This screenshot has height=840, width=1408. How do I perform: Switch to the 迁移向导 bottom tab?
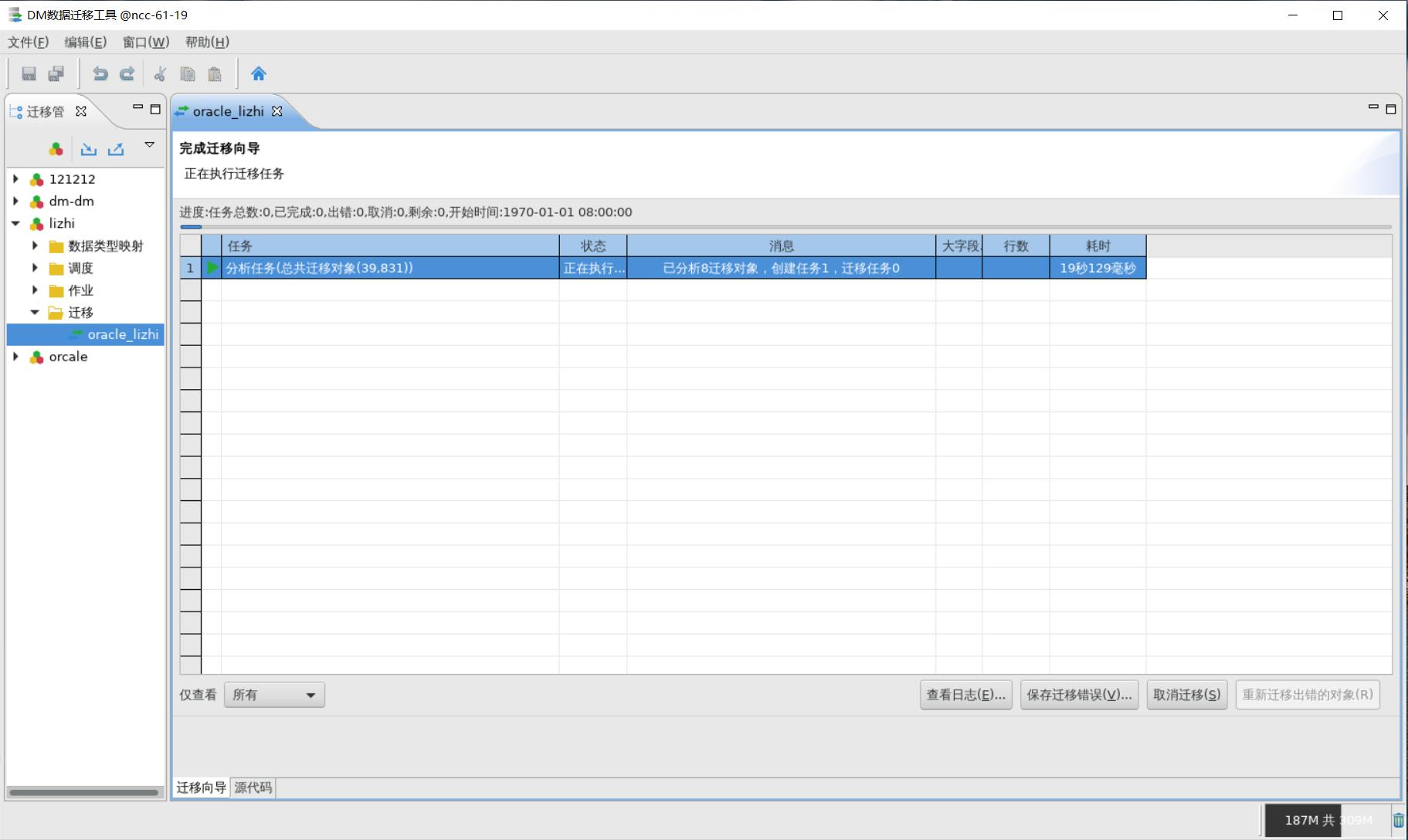pos(201,787)
